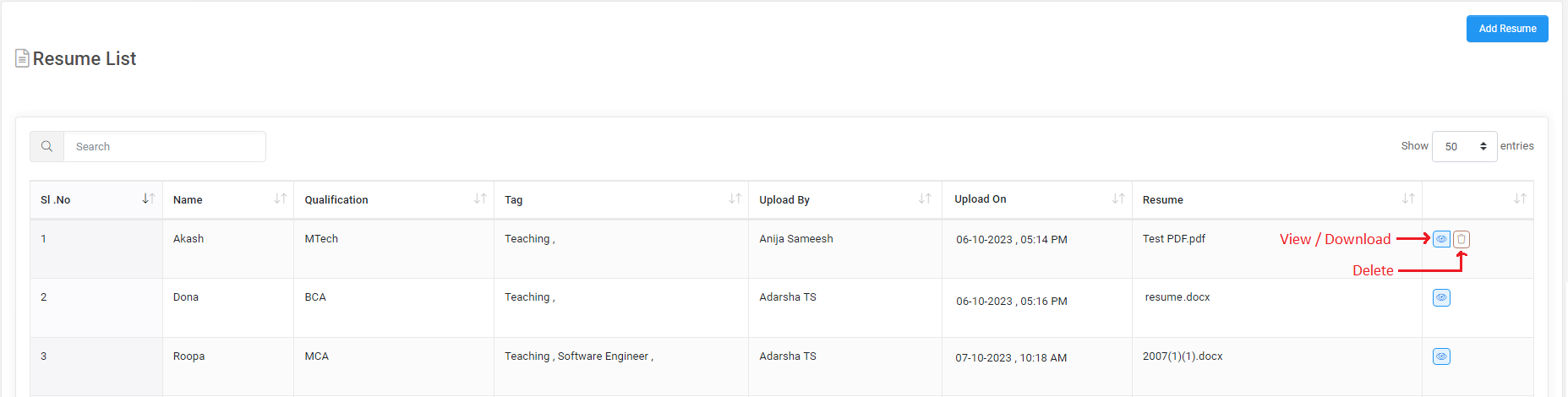Delete Akash's resume with the trash icon
Image resolution: width=1568 pixels, height=397 pixels.
(1461, 239)
